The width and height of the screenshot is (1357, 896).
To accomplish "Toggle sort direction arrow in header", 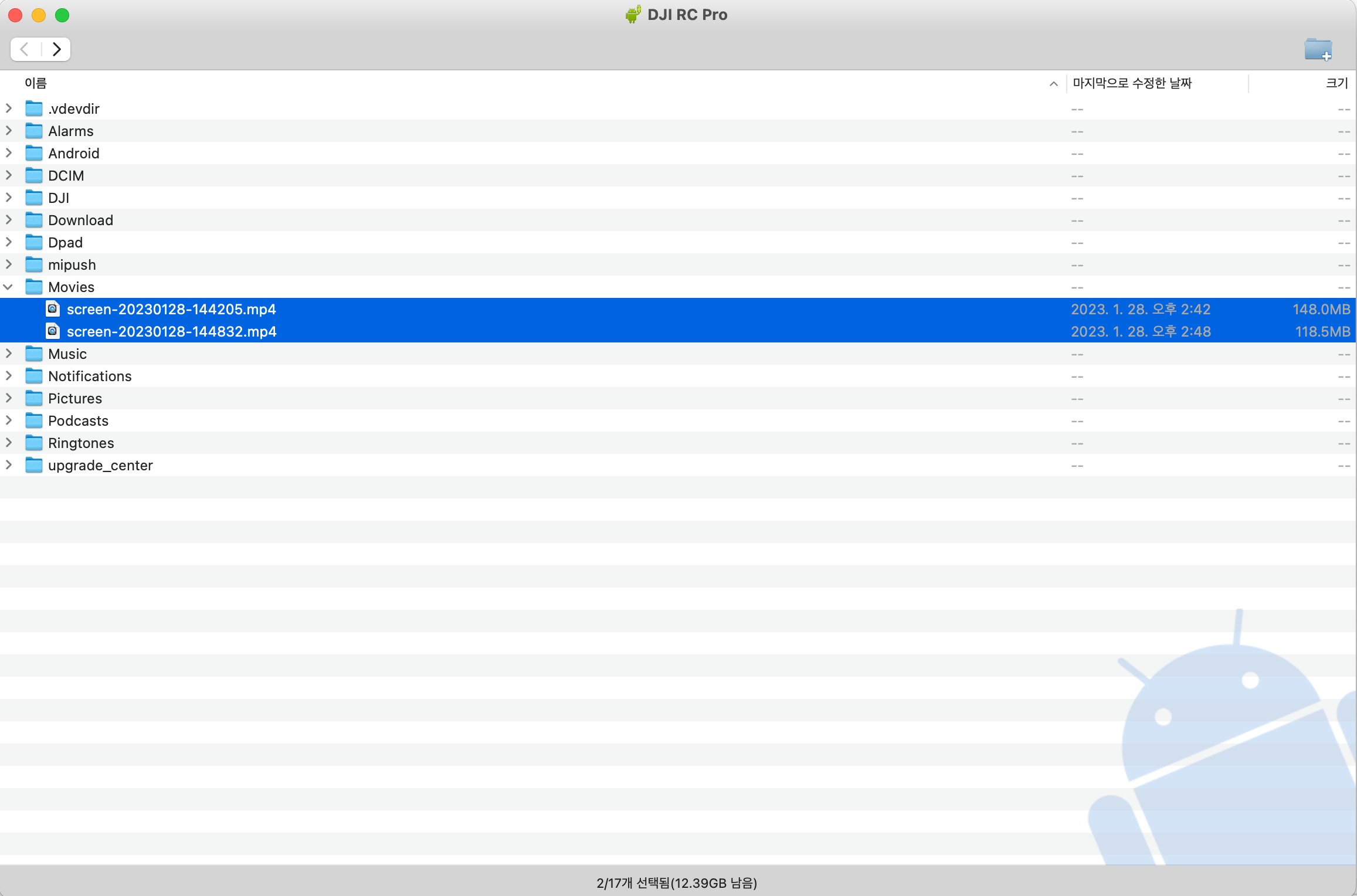I will tap(1053, 84).
